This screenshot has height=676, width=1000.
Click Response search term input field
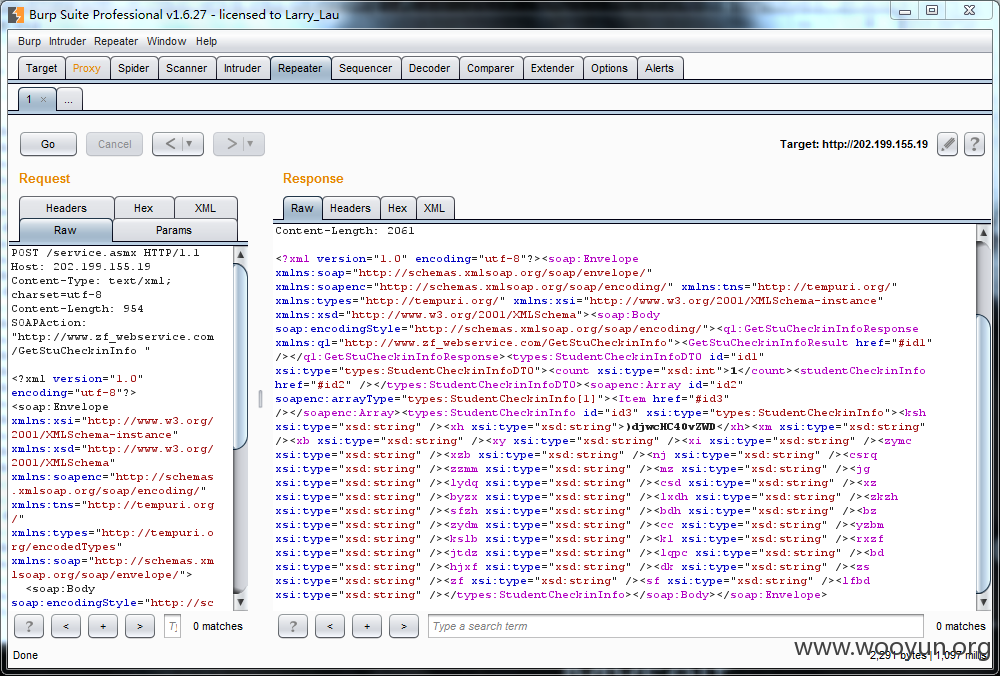point(675,626)
